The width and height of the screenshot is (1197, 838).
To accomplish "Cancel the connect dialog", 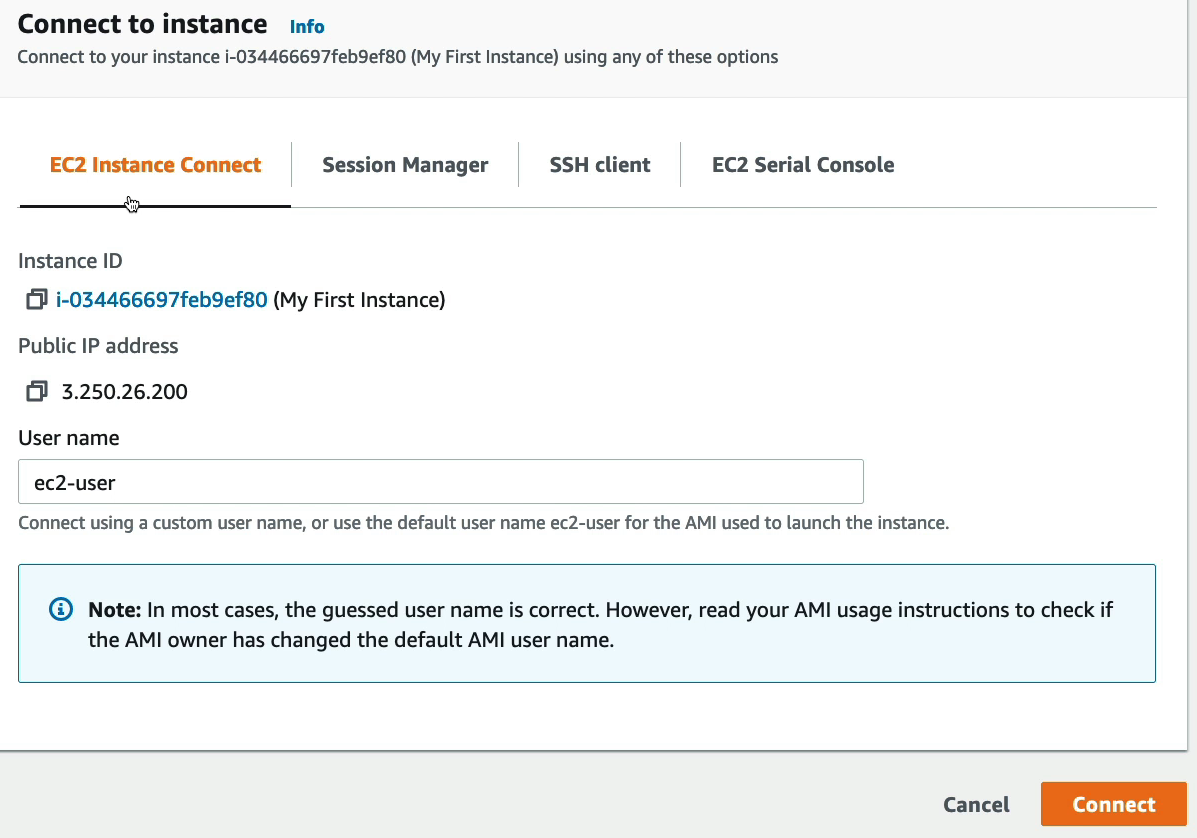I will [x=976, y=805].
